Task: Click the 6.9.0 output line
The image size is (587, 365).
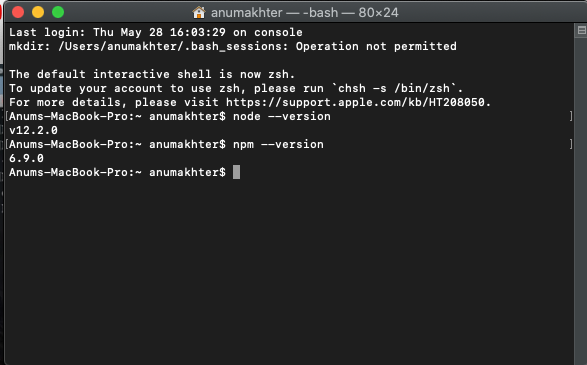Action: (x=26, y=158)
